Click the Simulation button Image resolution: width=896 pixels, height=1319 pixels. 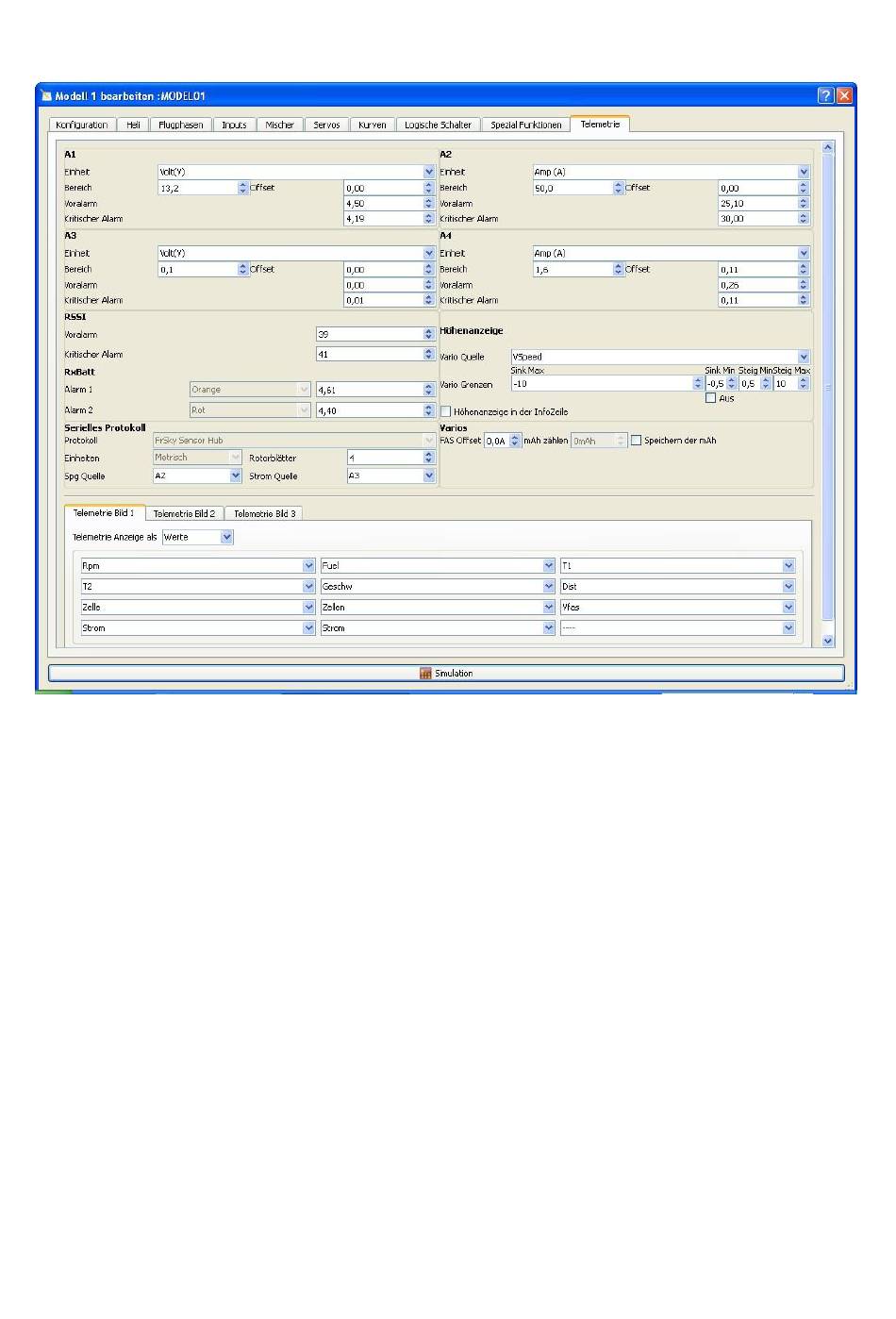[446, 674]
